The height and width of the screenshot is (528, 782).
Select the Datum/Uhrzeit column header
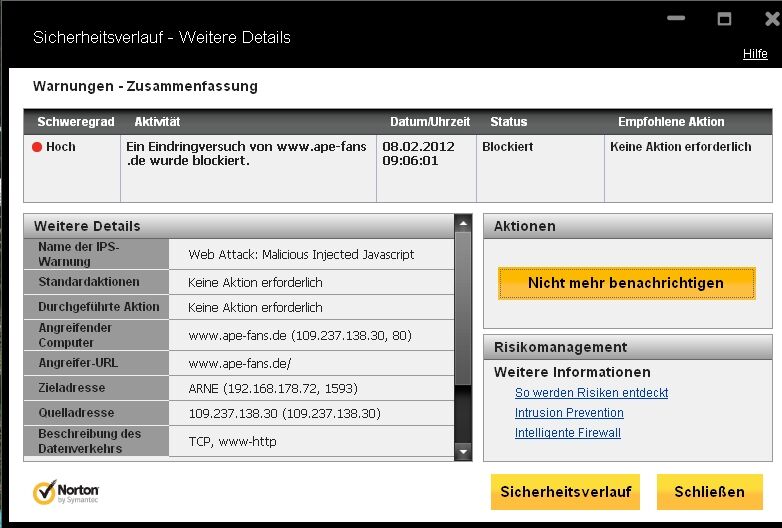(x=429, y=122)
